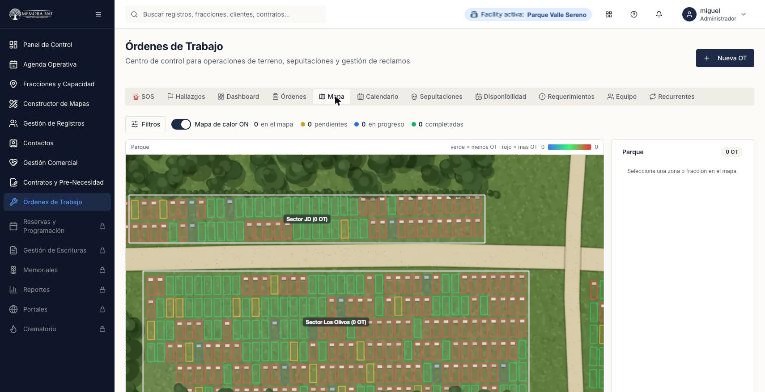765x392 pixels.
Task: Open Gestión Comercial in sidebar
Action: [x=57, y=163]
